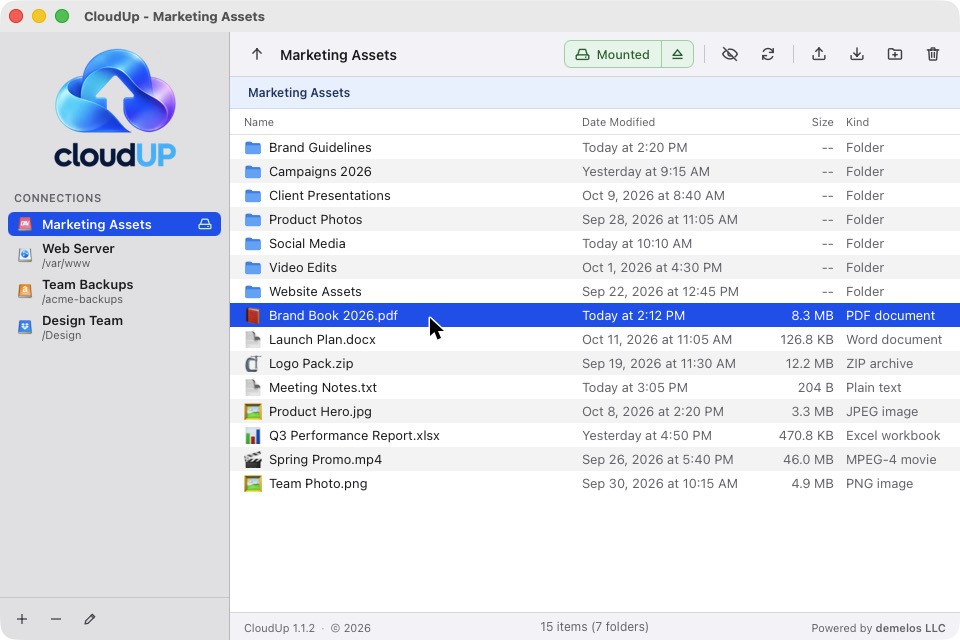The width and height of the screenshot is (960, 640).
Task: Click Marketing Assets breadcrumb path
Action: pos(299,92)
